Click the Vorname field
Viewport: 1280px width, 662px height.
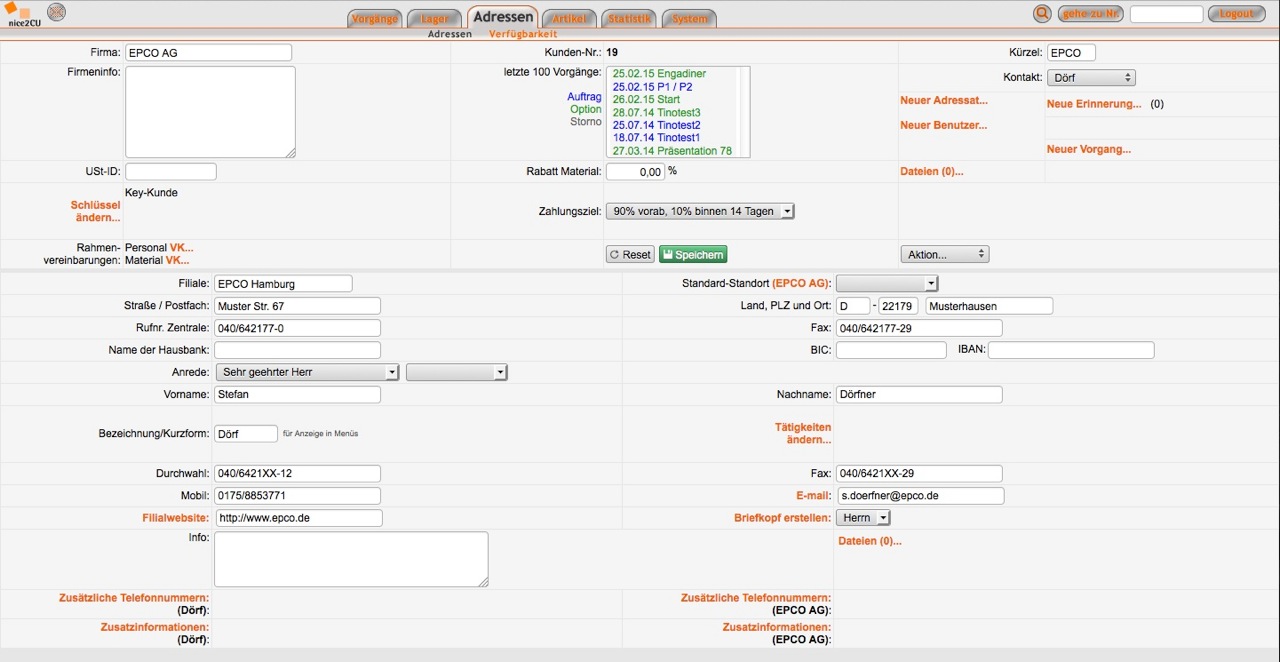(x=297, y=394)
